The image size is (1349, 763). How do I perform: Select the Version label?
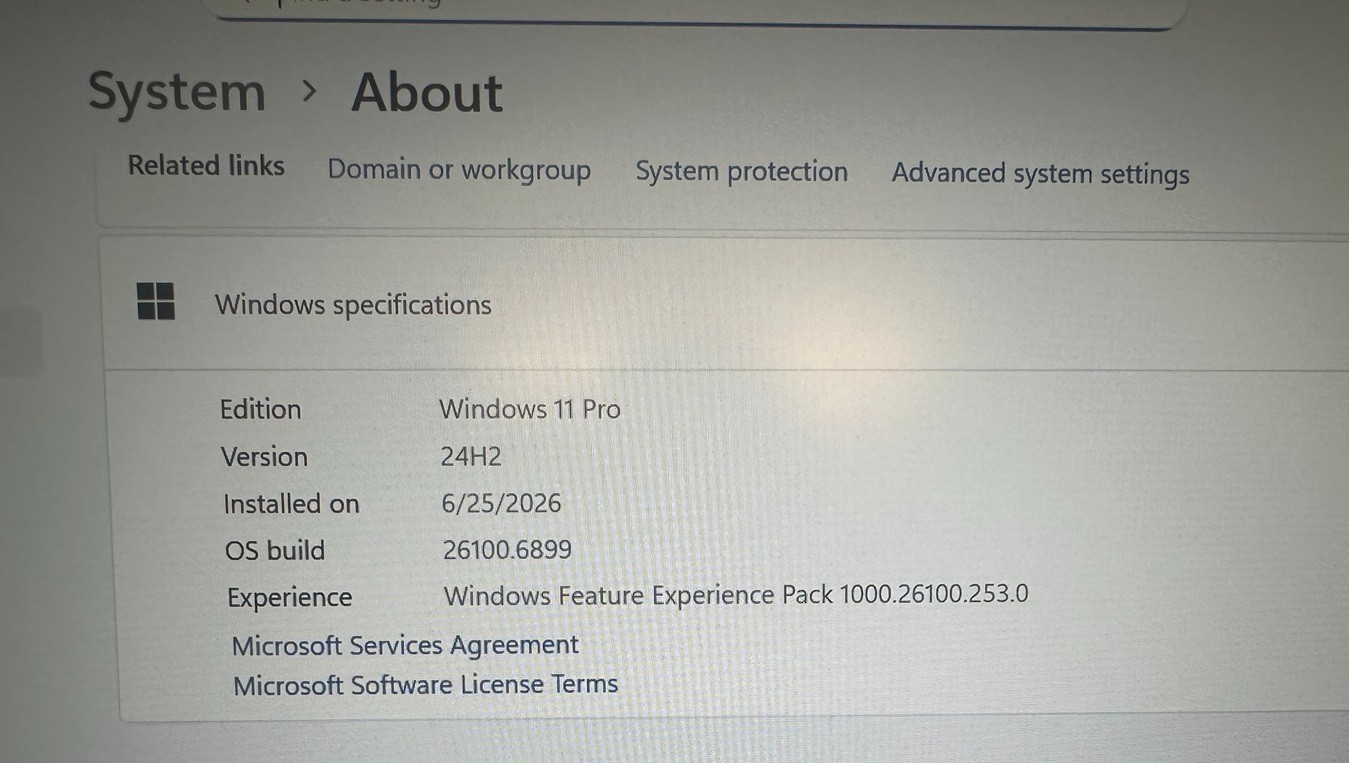[x=264, y=456]
